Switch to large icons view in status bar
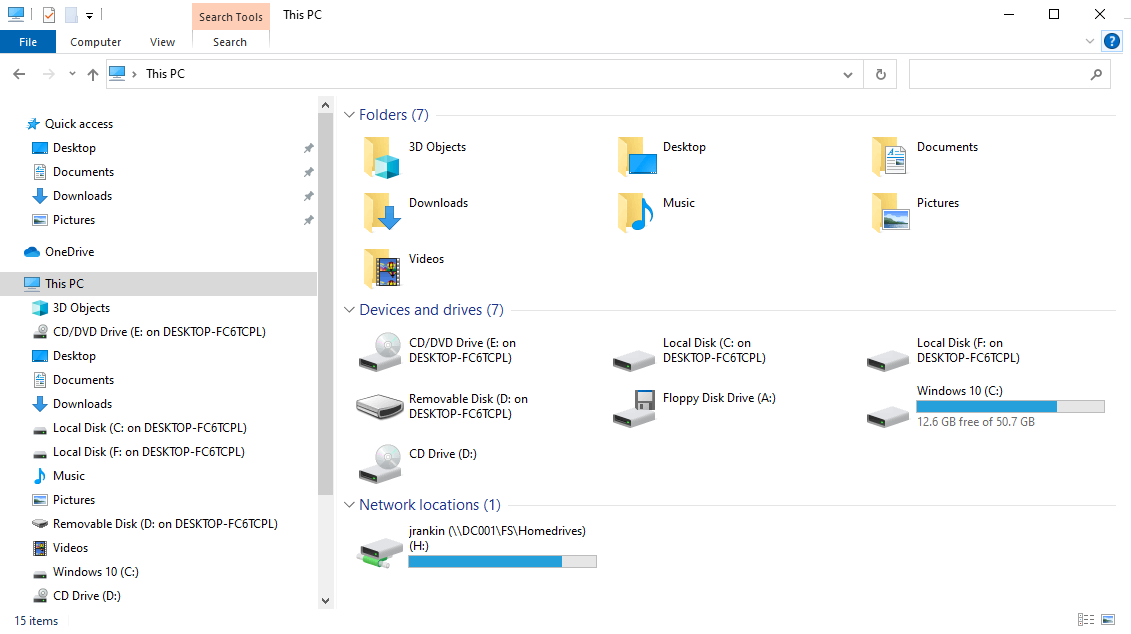Screen dimensions: 1131x634 pyautogui.click(x=1107, y=621)
